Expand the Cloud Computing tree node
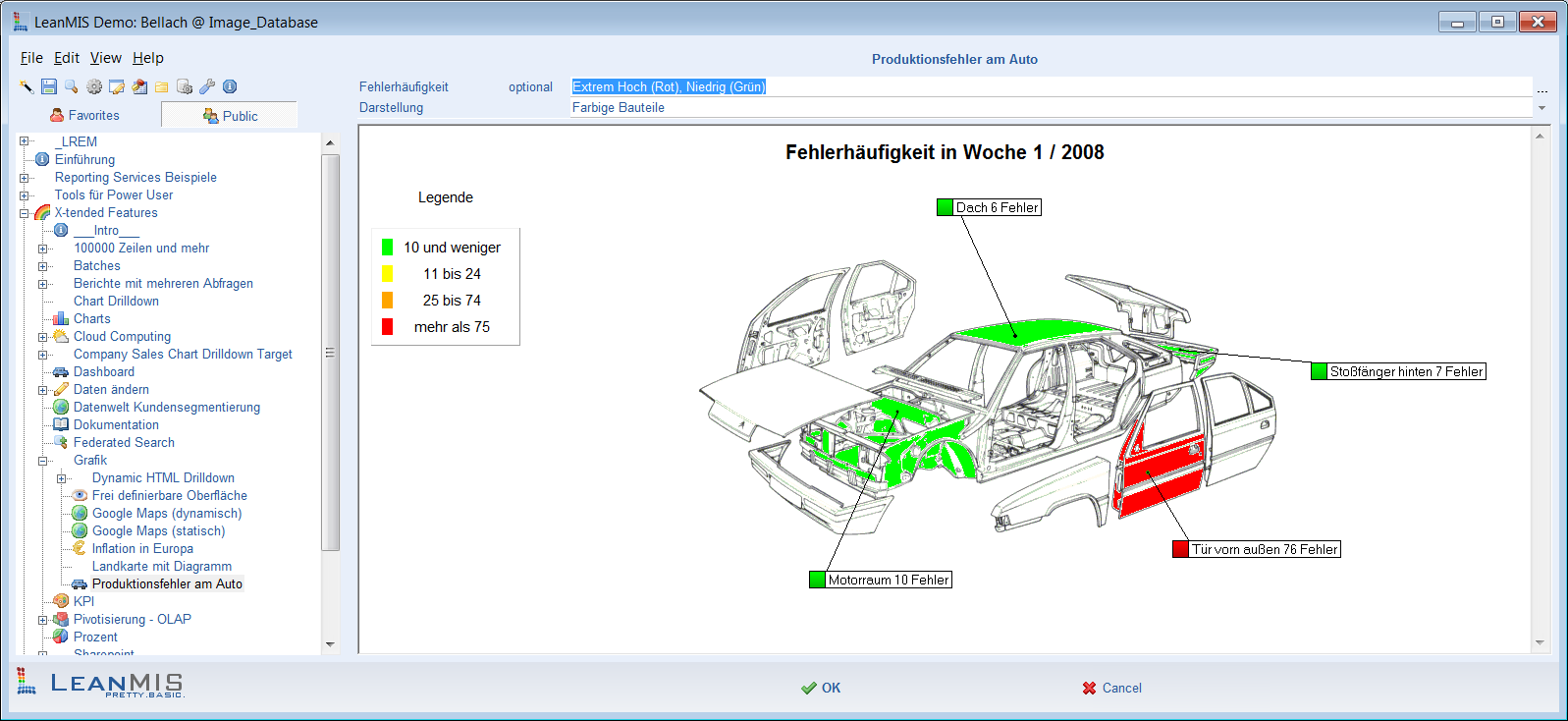1568x721 pixels. point(43,337)
